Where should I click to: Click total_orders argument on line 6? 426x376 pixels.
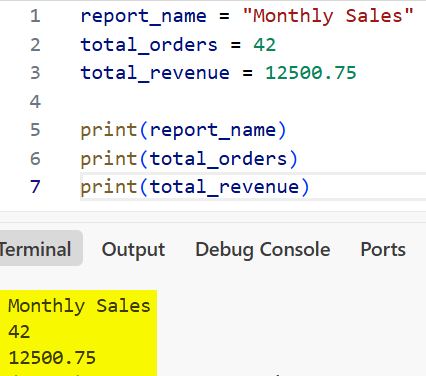point(219,159)
